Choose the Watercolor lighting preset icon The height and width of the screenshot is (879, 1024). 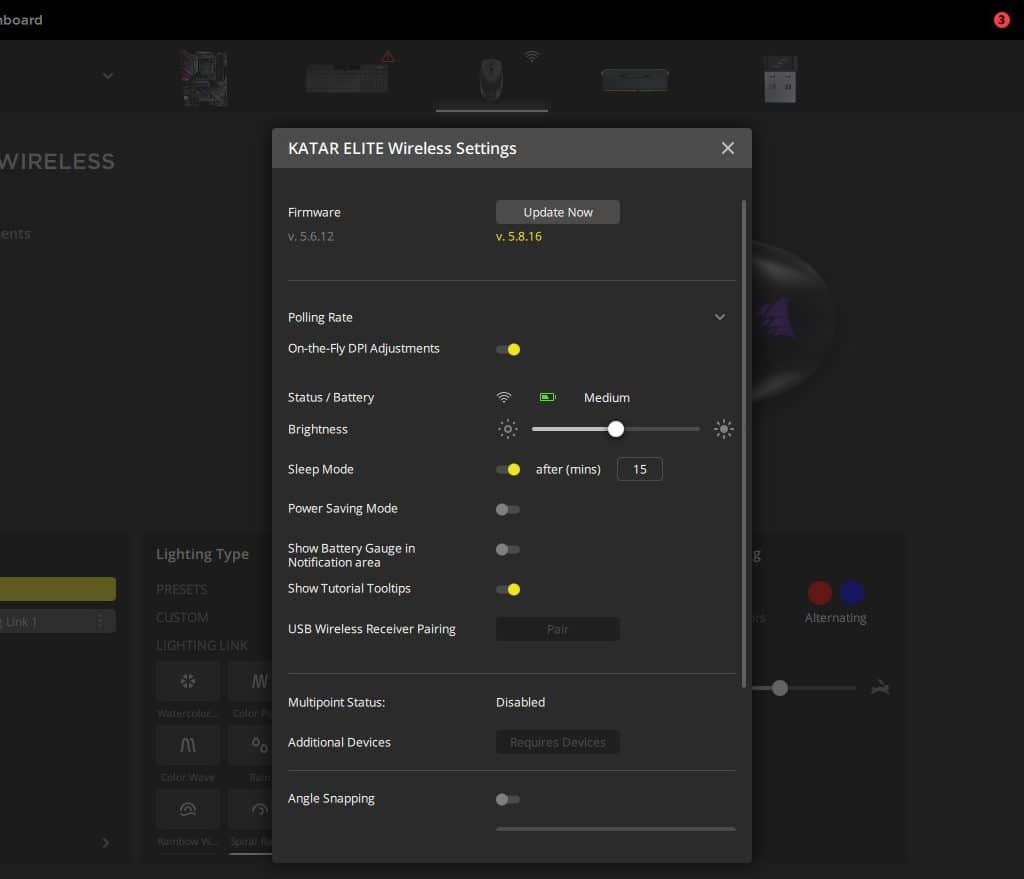[x=188, y=681]
